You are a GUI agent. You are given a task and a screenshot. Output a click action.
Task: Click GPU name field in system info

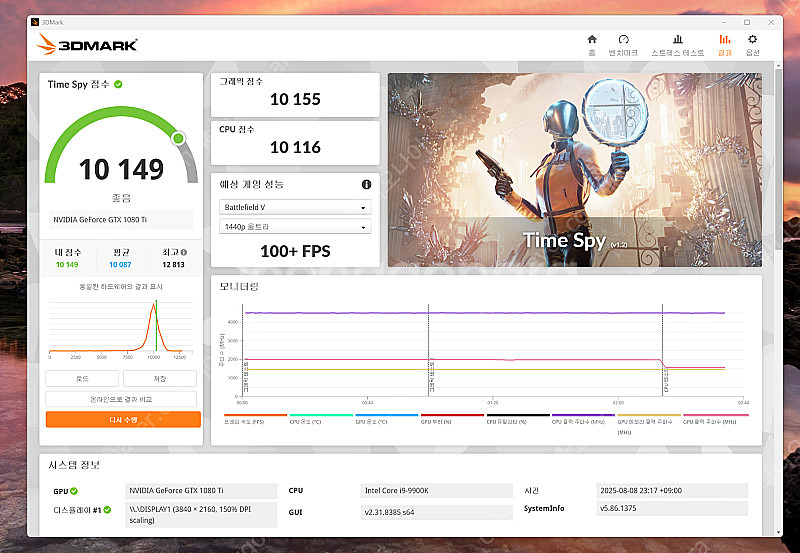(201, 490)
